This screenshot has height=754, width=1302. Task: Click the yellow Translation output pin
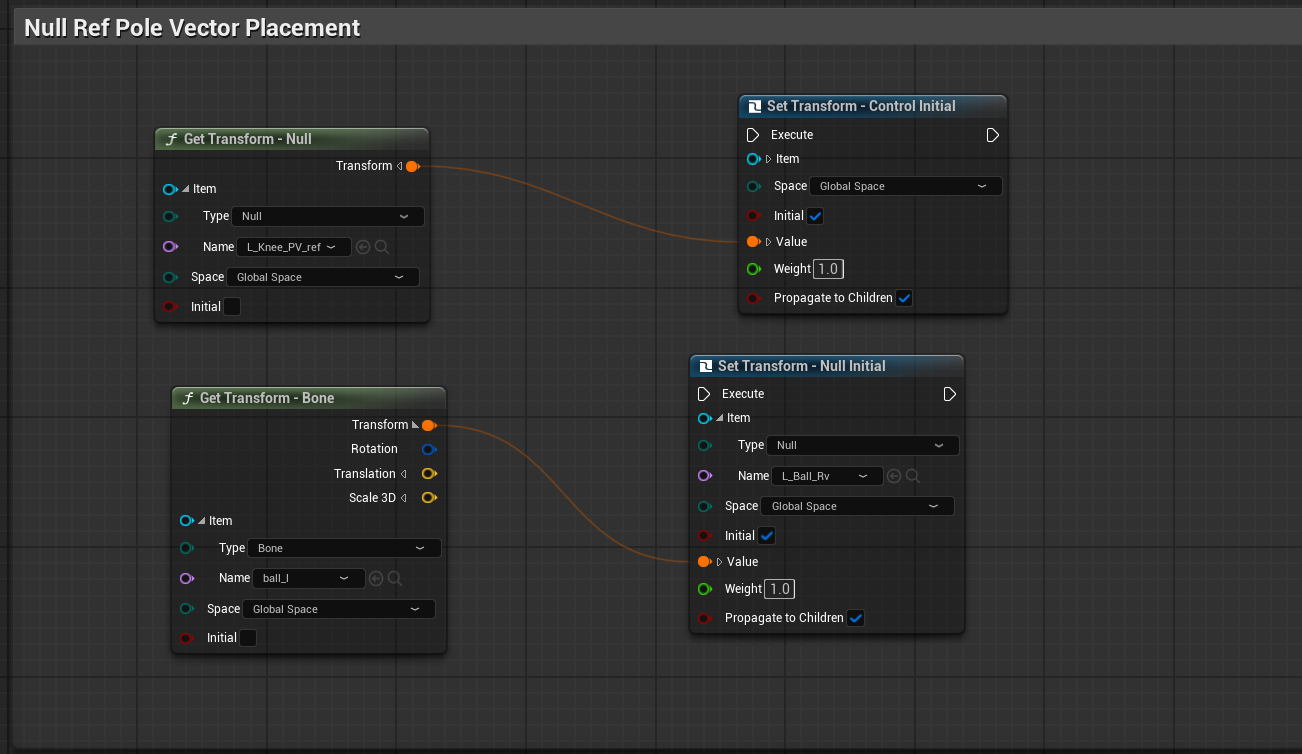pos(429,474)
